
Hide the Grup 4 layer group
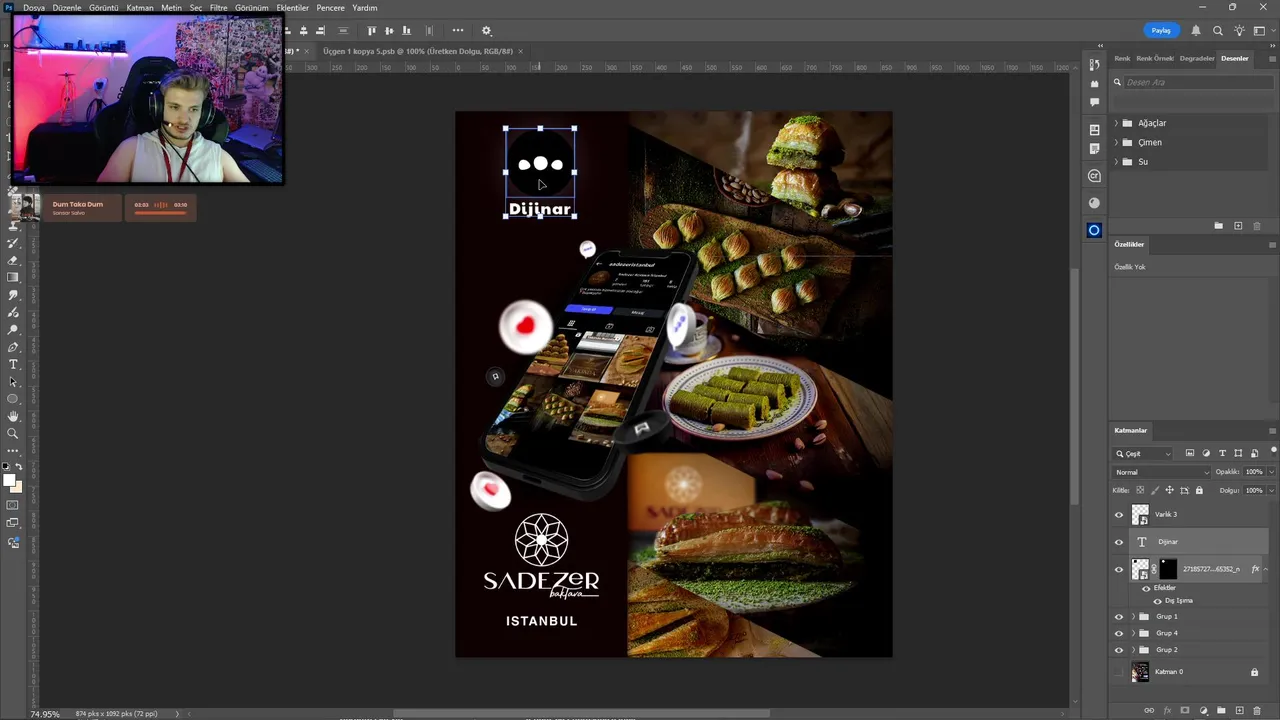coord(1119,633)
